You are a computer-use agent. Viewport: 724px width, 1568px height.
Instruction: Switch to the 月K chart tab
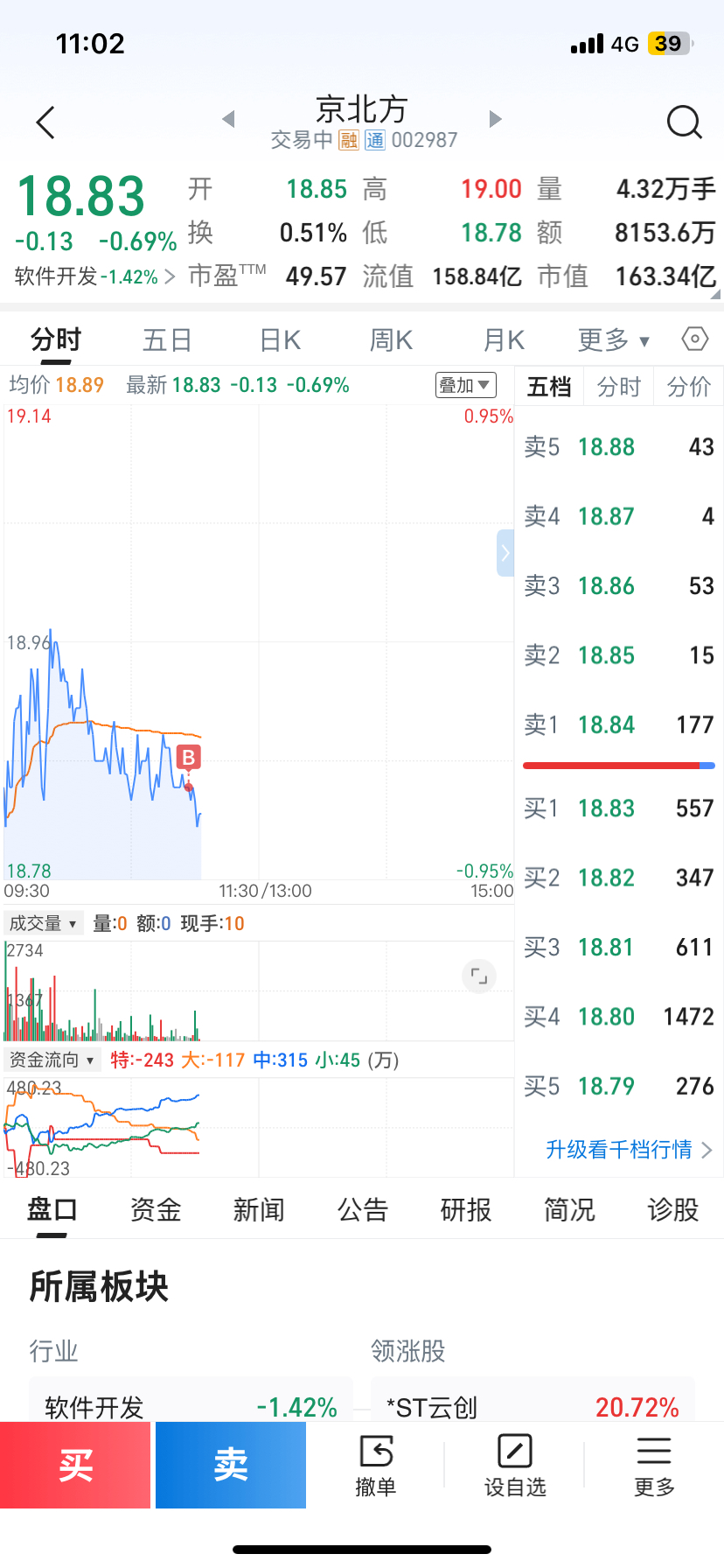(505, 339)
